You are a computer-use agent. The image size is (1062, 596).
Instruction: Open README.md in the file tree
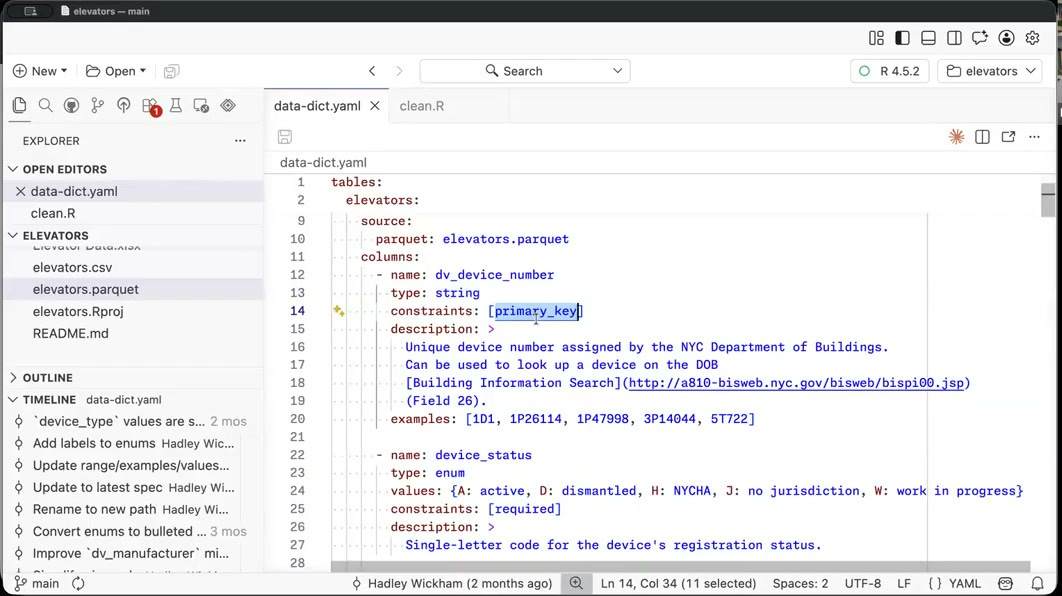70,333
